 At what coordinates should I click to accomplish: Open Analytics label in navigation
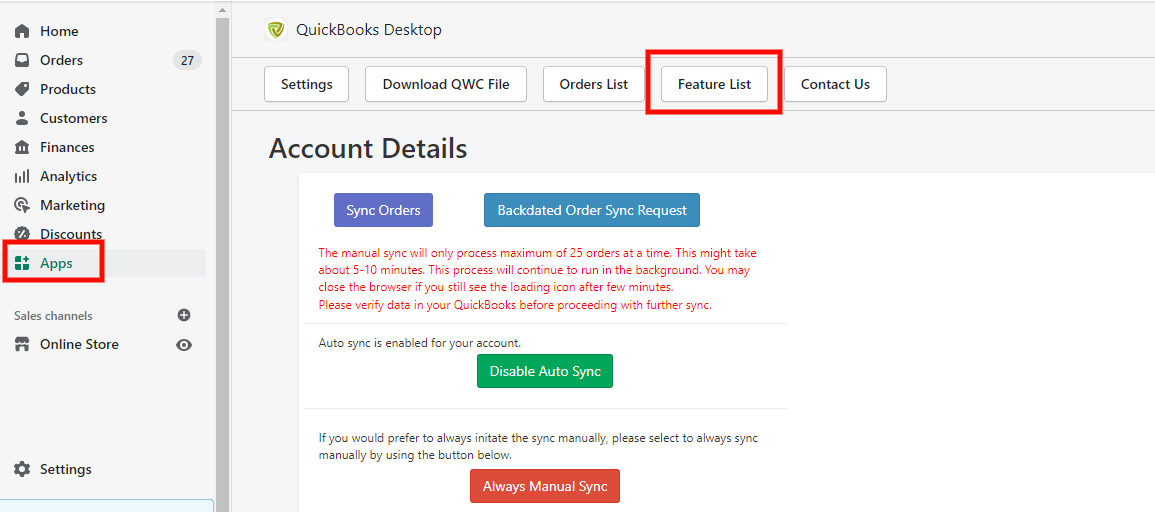tap(69, 176)
